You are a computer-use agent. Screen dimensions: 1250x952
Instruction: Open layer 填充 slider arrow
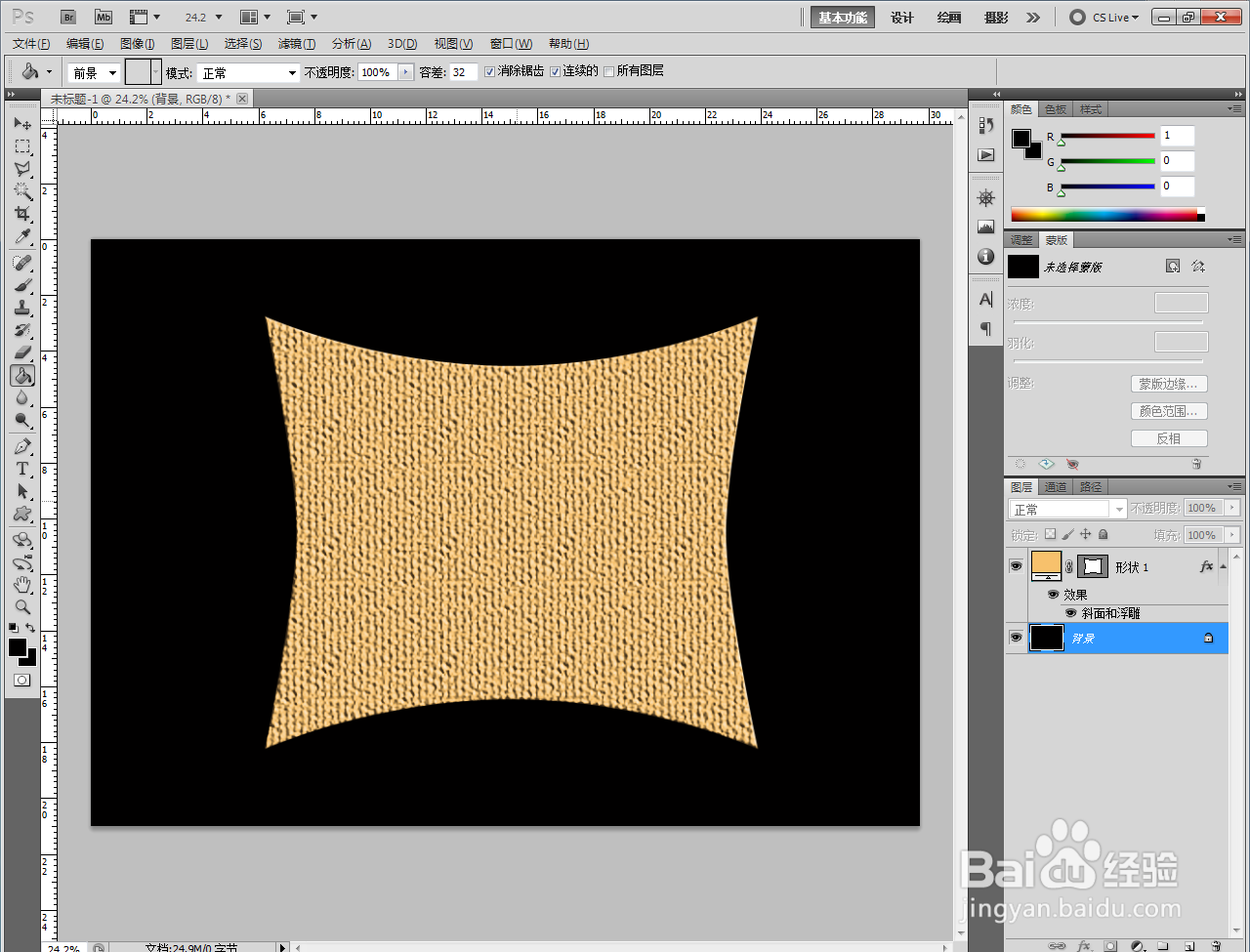click(x=1232, y=535)
